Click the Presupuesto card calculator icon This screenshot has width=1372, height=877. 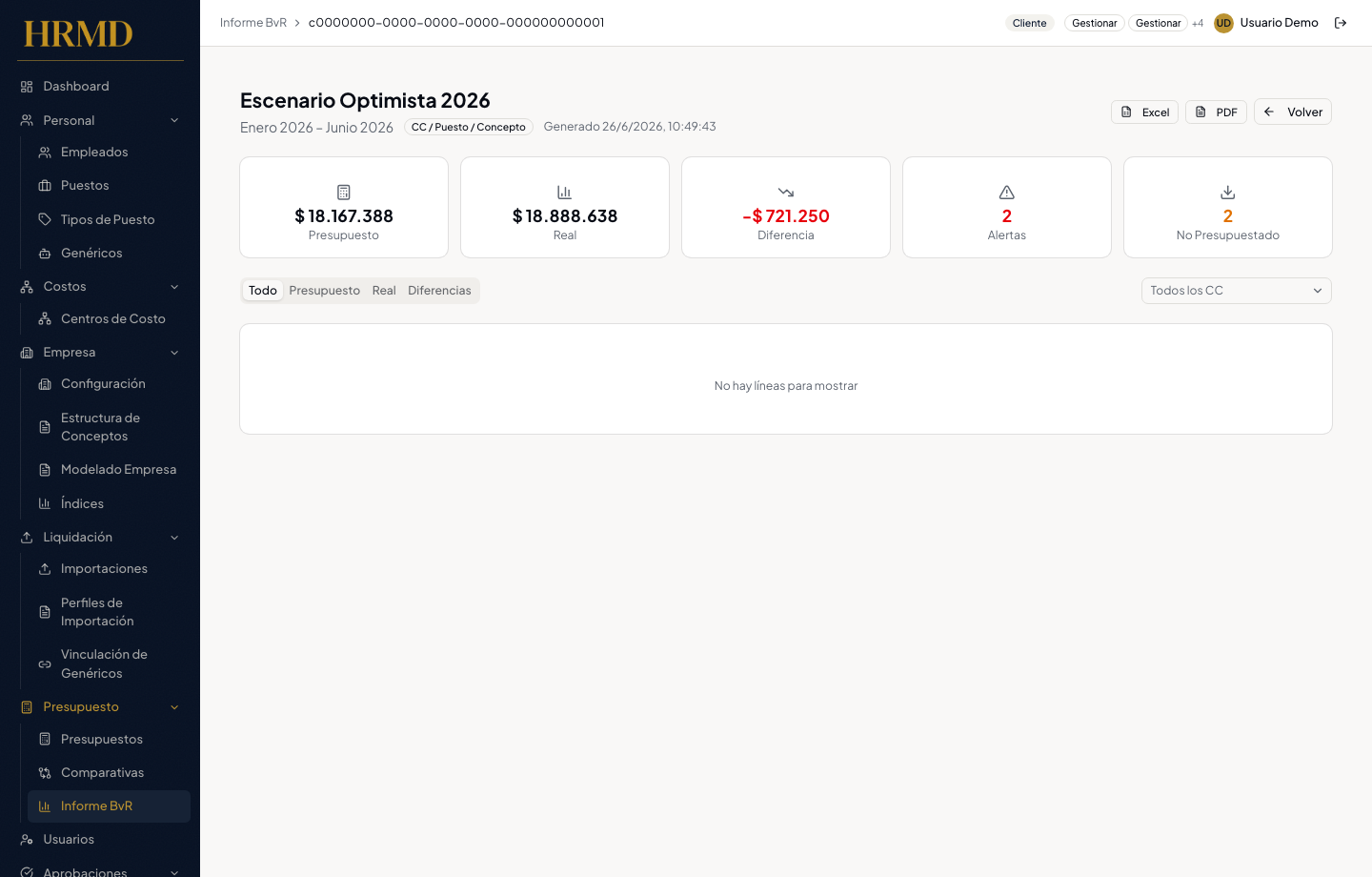pyautogui.click(x=344, y=193)
